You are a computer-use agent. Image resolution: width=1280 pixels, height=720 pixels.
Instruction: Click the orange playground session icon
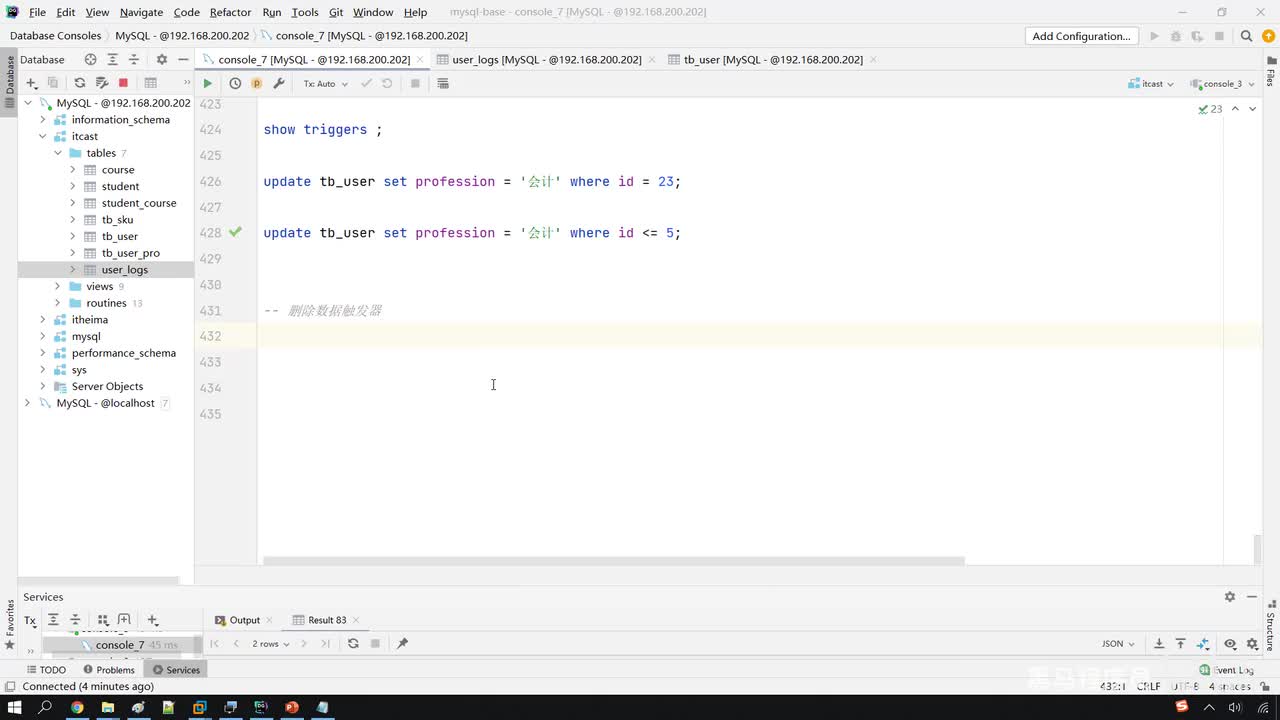coord(256,84)
